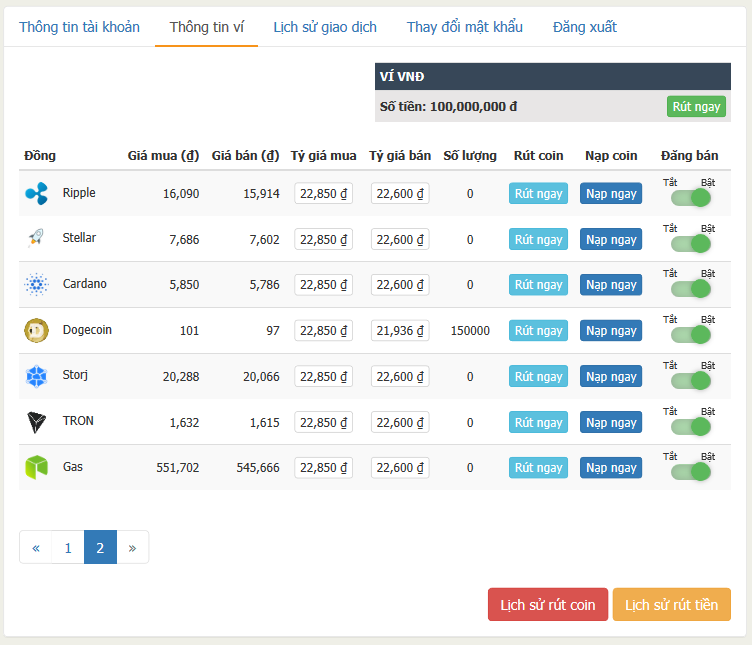The height and width of the screenshot is (645, 752).
Task: Click the Storj coin logo
Action: [x=36, y=376]
